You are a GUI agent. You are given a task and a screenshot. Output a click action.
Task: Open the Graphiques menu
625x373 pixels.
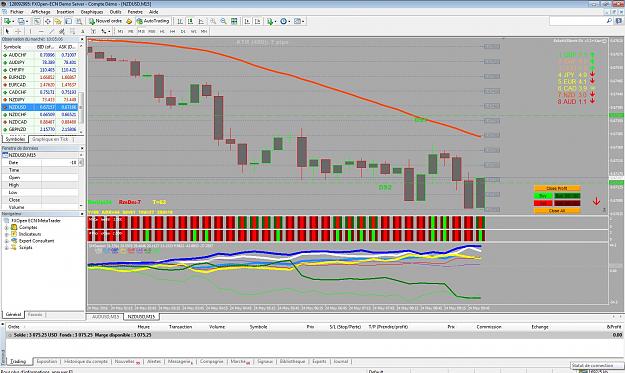pyautogui.click(x=92, y=12)
